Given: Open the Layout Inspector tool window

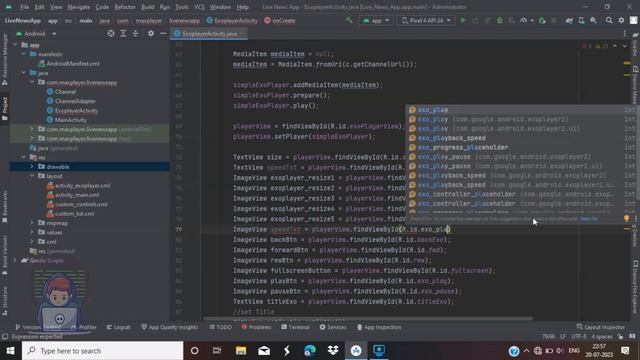Looking at the screenshot, I should pos(600,327).
